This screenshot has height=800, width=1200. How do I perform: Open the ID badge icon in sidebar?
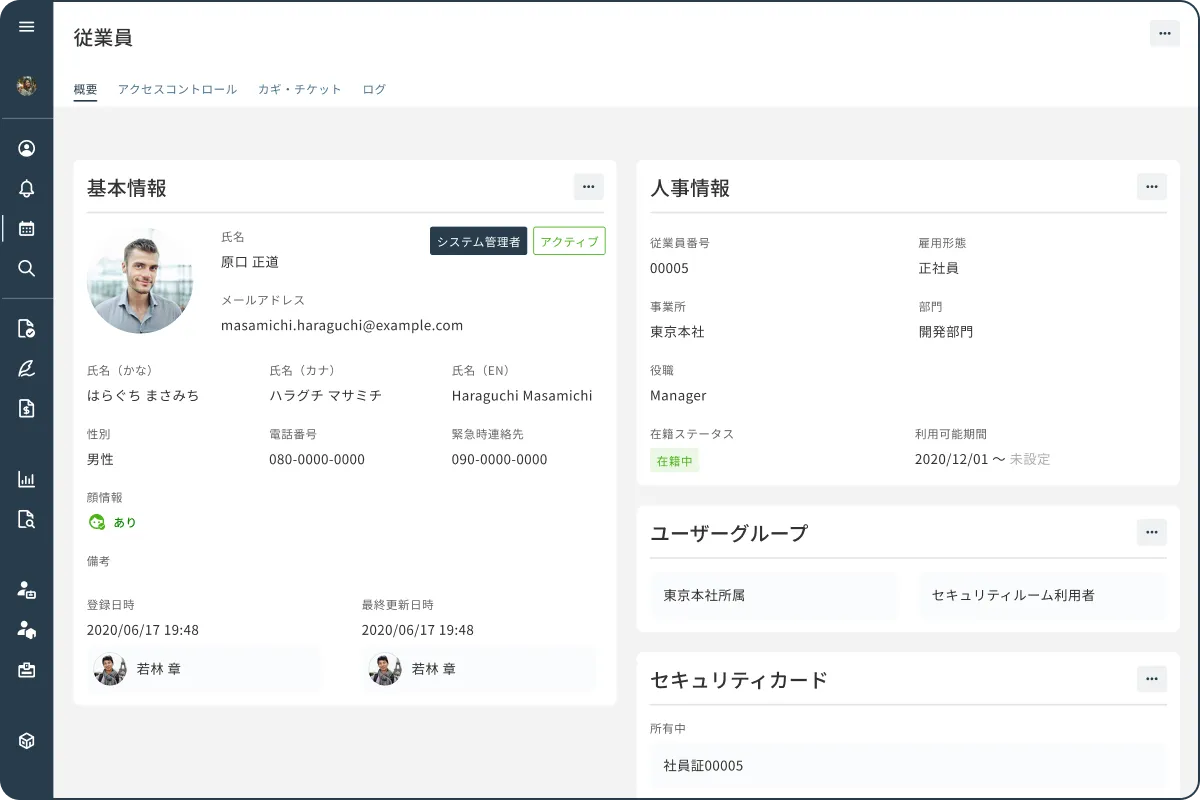pyautogui.click(x=27, y=670)
